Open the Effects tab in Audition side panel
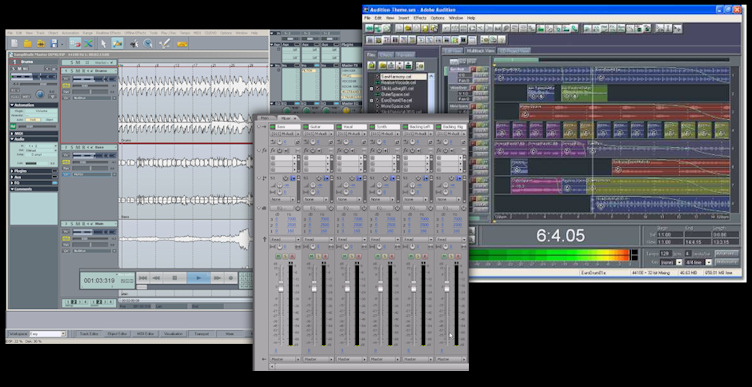752x387 pixels. [x=386, y=55]
